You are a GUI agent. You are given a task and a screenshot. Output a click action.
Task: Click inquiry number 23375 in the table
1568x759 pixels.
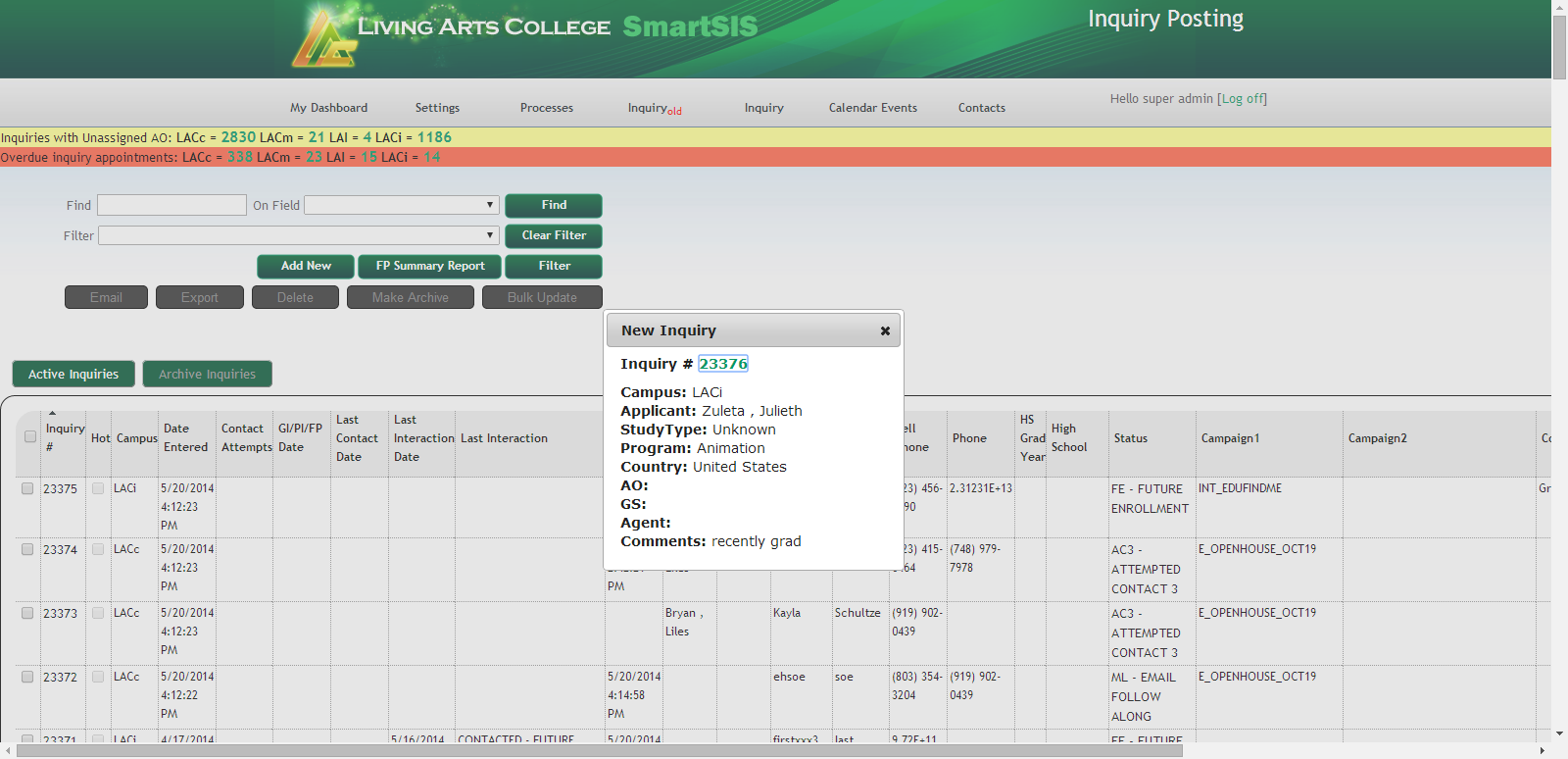coord(60,489)
